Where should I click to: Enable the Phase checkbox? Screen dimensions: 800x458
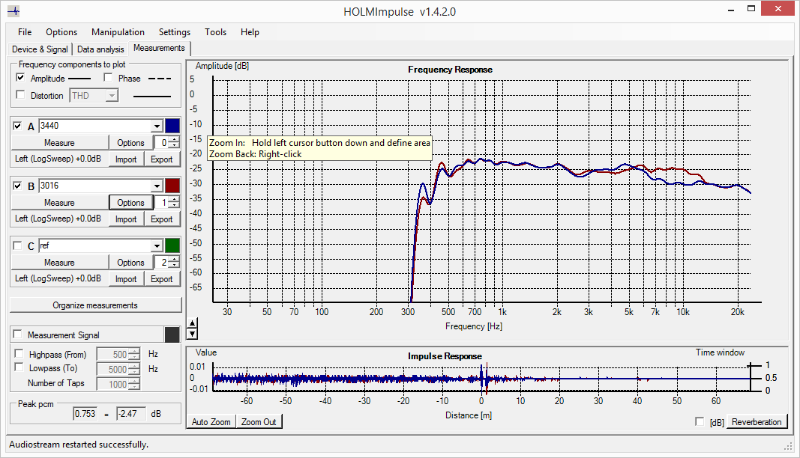click(x=108, y=78)
